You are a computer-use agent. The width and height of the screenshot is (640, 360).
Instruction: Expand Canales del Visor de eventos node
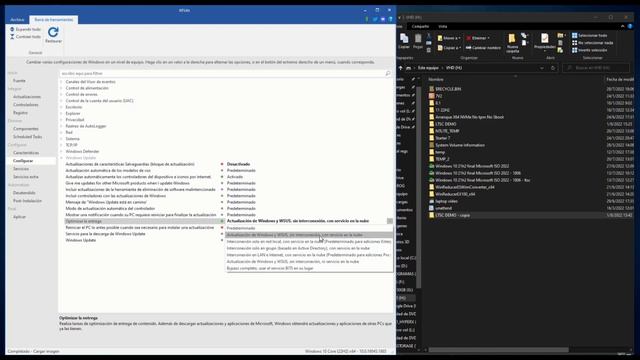[62, 82]
